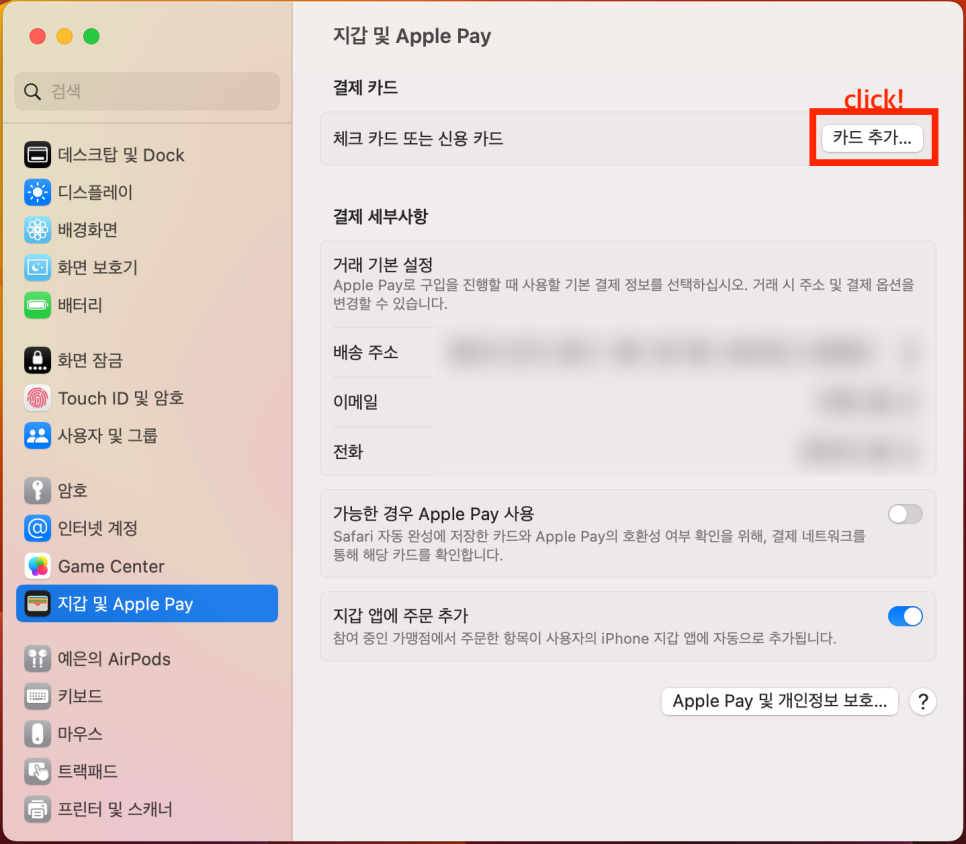Open the 마우스 mouse icon
The height and width of the screenshot is (844, 966).
click(x=37, y=734)
